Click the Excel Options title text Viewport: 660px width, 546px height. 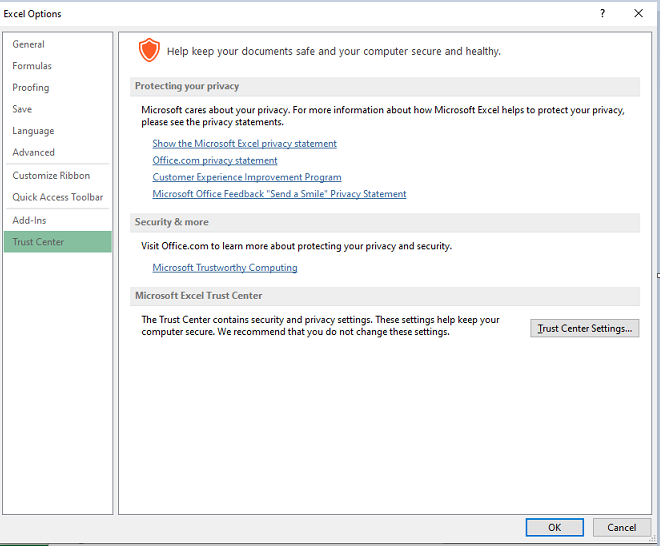(x=32, y=13)
